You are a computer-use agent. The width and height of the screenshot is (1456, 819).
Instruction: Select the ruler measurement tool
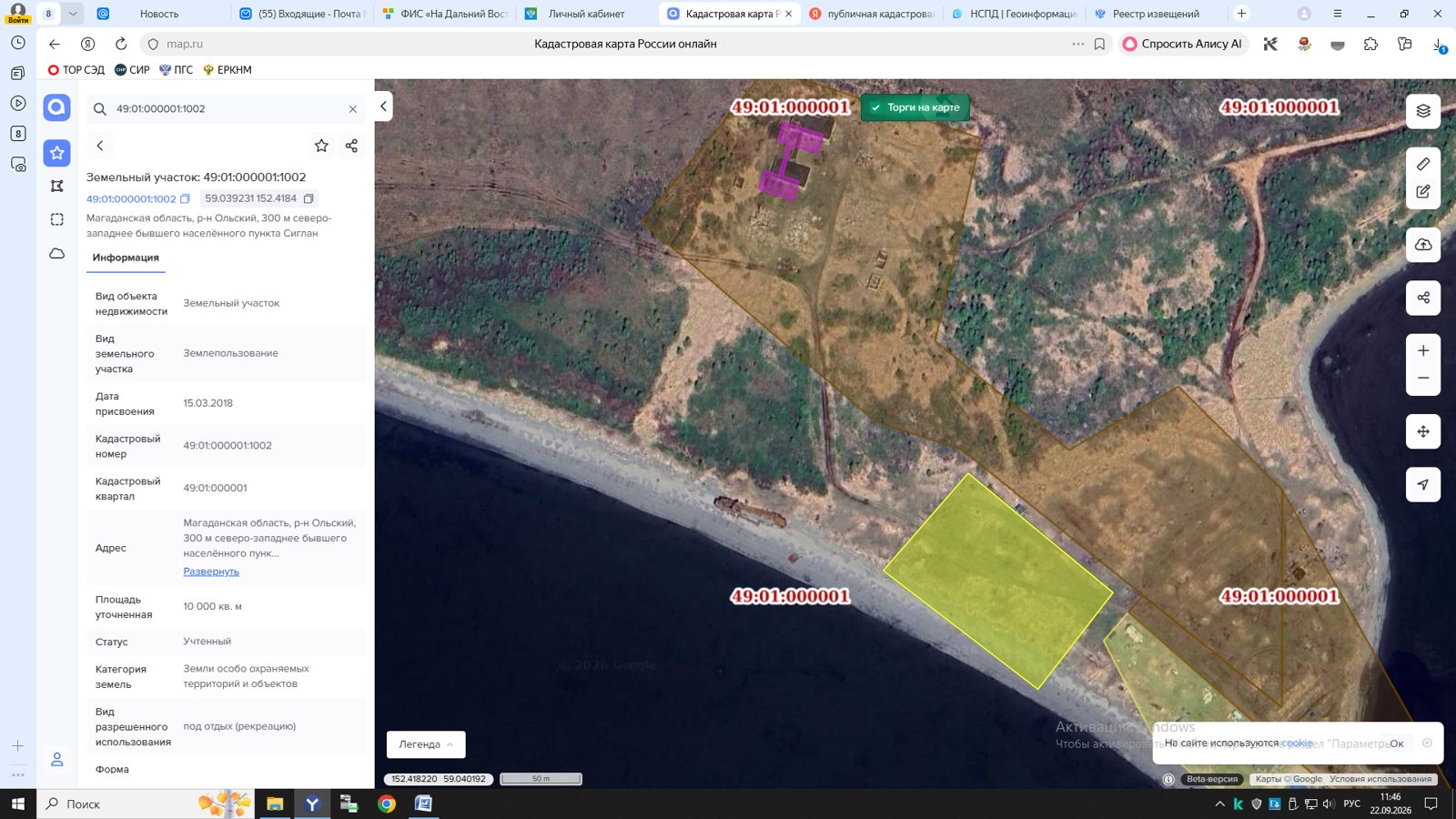click(x=1423, y=164)
